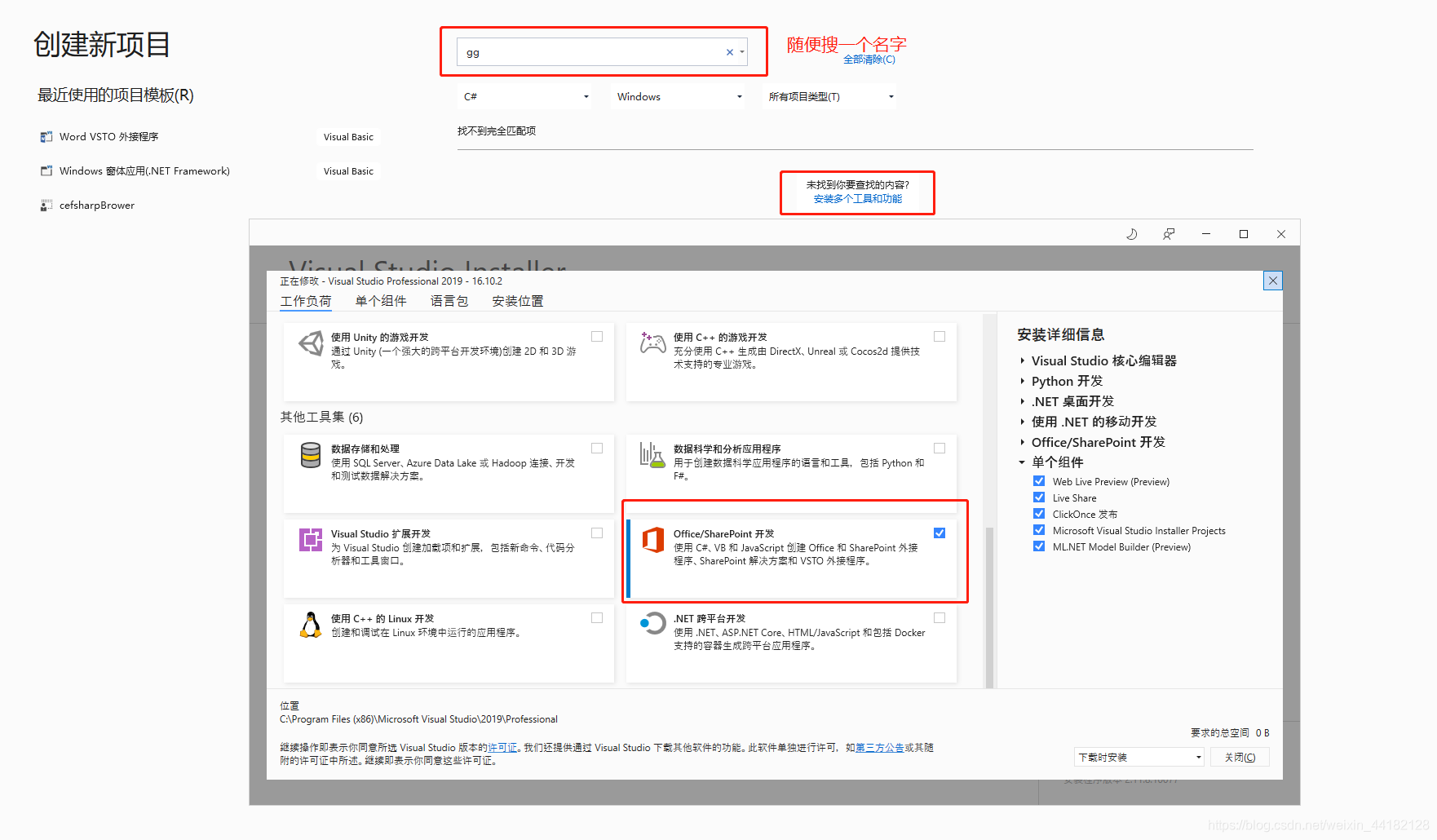Clear the search box with the X icon
Image resolution: width=1437 pixels, height=840 pixels.
730,52
